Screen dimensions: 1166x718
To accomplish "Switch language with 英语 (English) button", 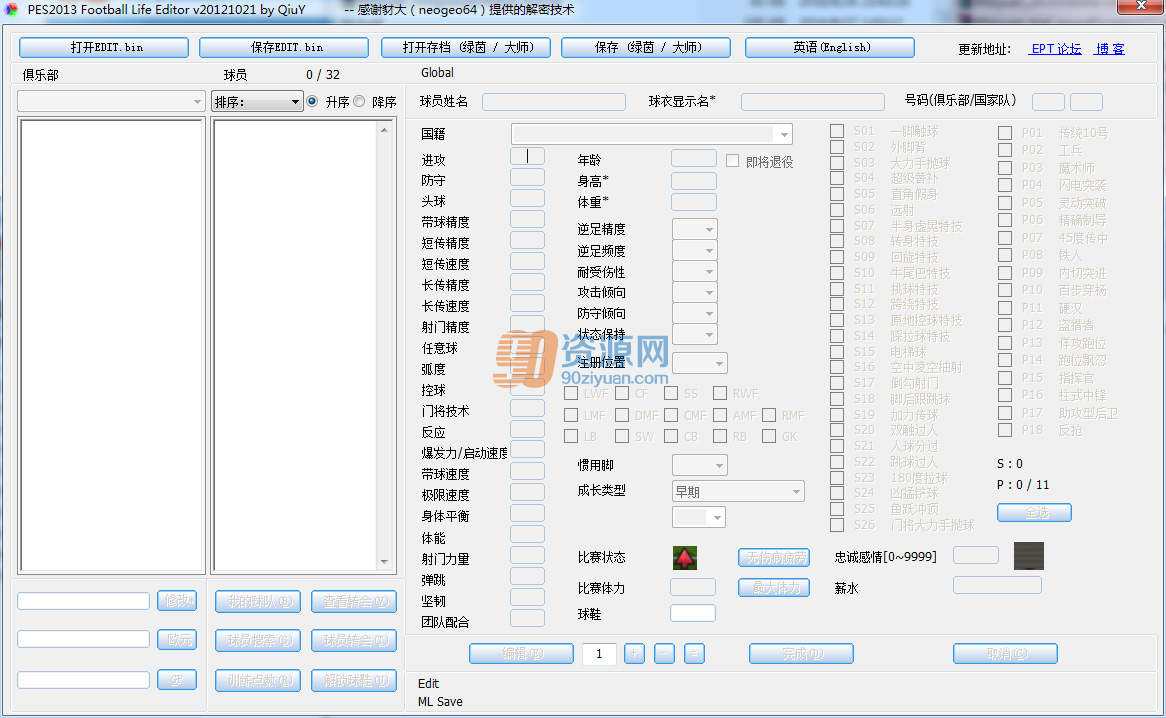I will [830, 47].
